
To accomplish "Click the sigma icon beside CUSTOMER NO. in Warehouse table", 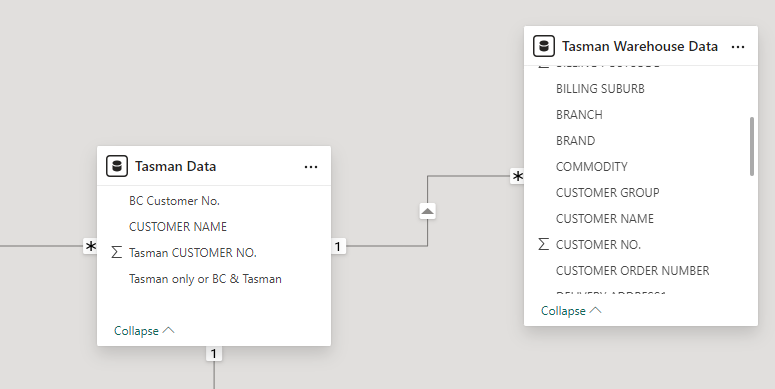I will [x=544, y=244].
